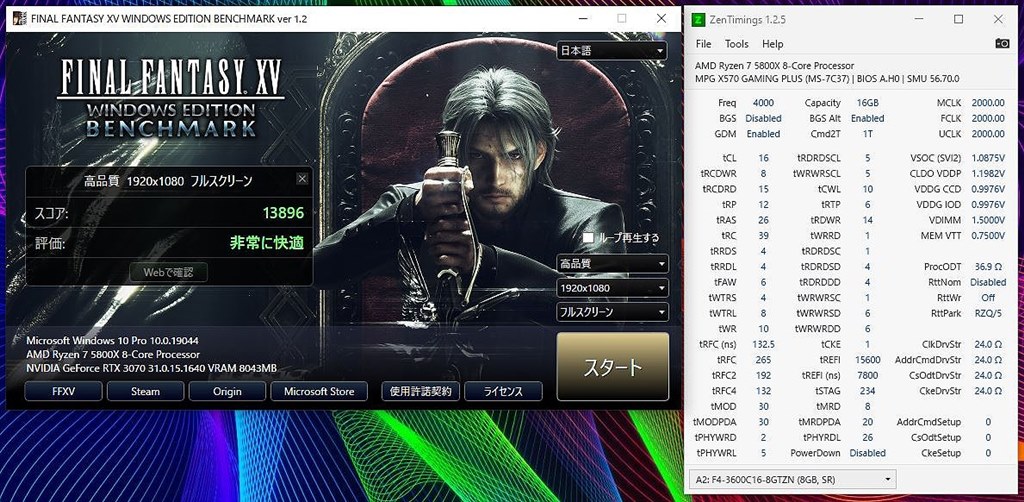Click the BGS value Disabled

(x=763, y=118)
